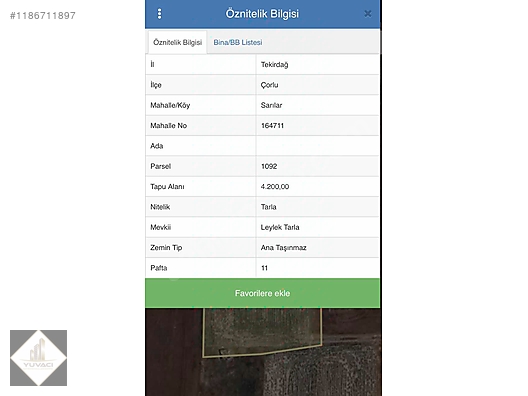This screenshot has height=396, width=528.
Task: Click the parcel number 1092
Action: 269,166
